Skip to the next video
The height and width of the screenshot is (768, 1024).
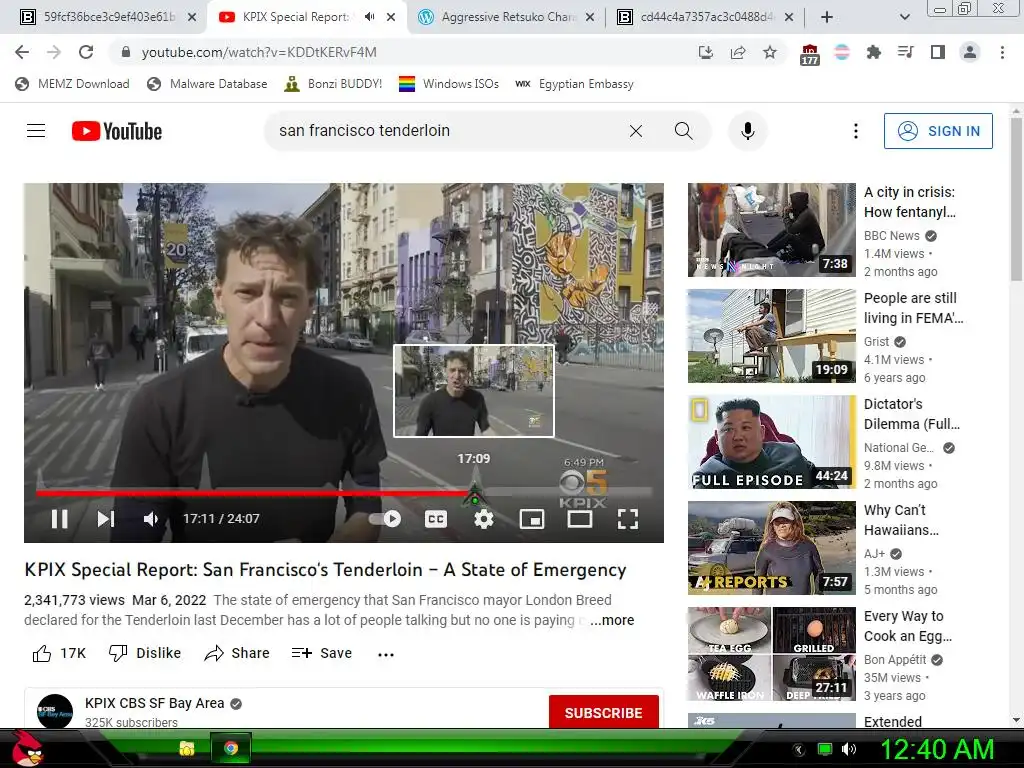tap(106, 519)
